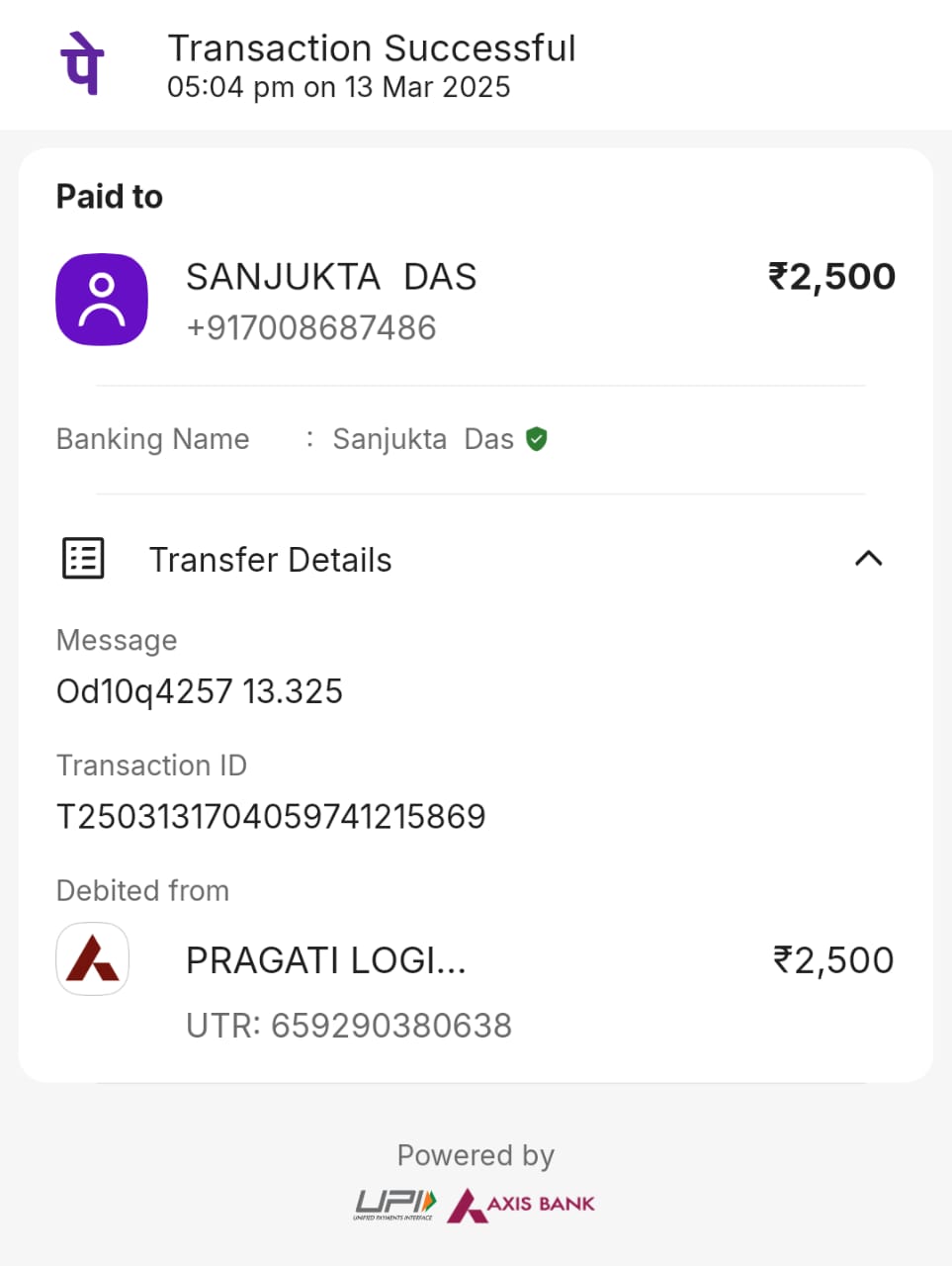This screenshot has width=952, height=1266.
Task: Tap the transaction date and time text
Action: point(338,87)
